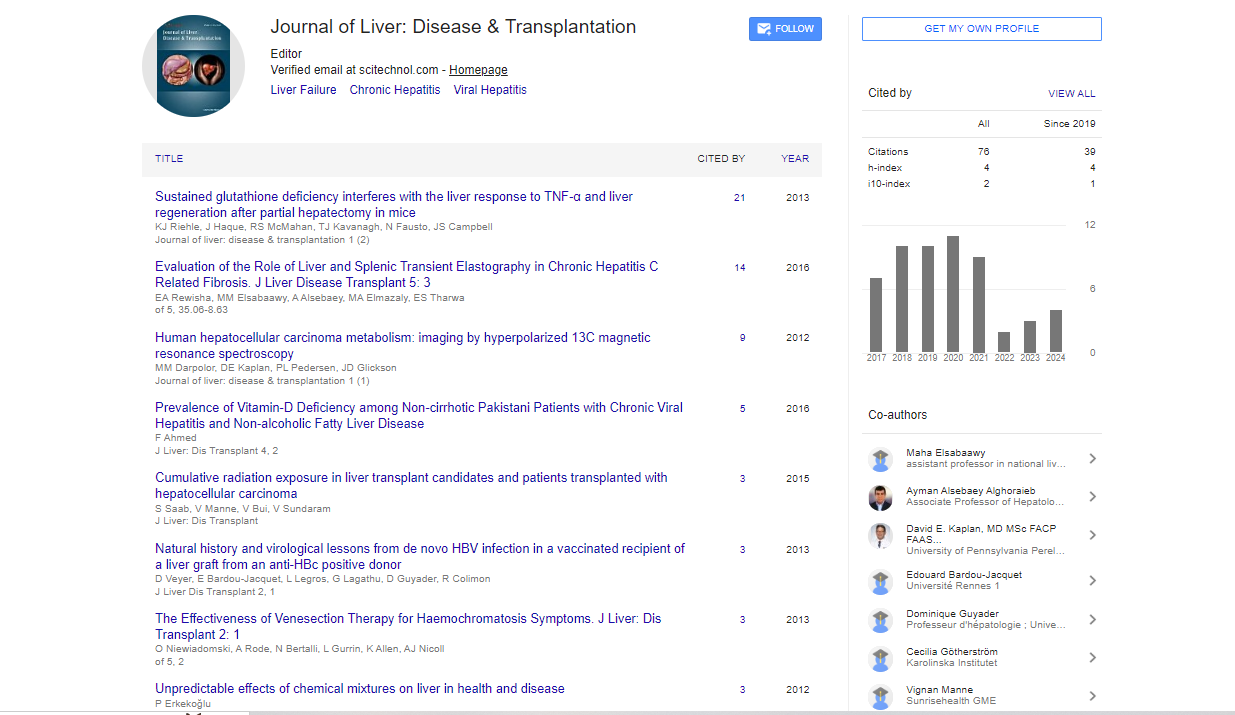Sort articles by the Year column header

795,159
